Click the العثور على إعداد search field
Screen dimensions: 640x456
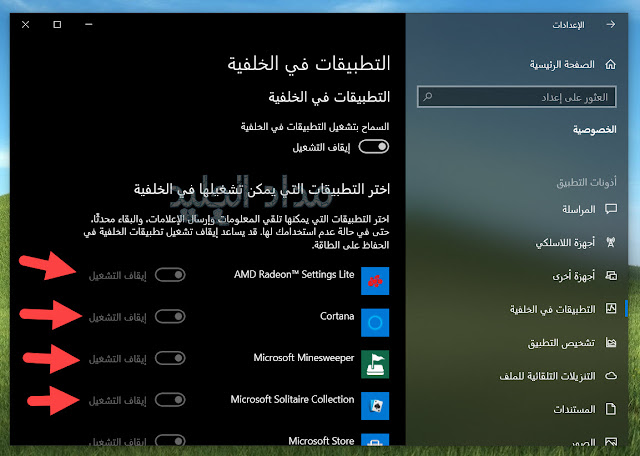click(517, 97)
